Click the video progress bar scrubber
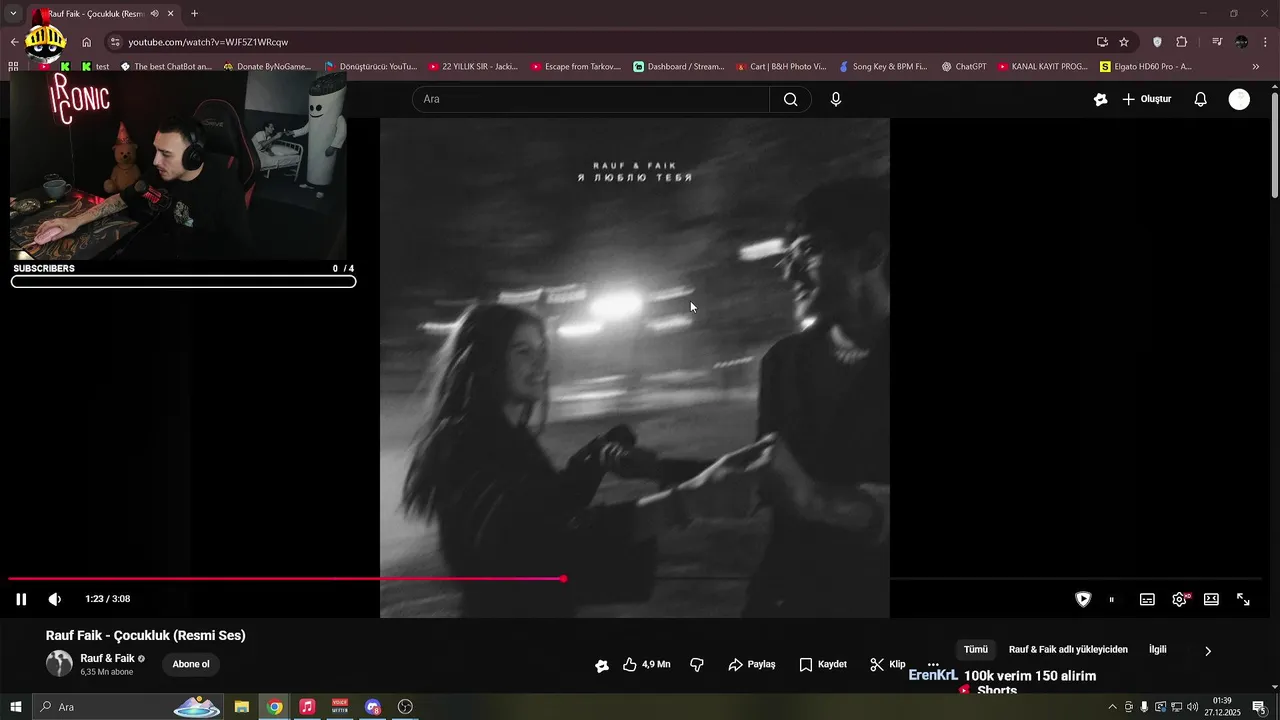Screen dimensions: 1280x720 (x=564, y=579)
